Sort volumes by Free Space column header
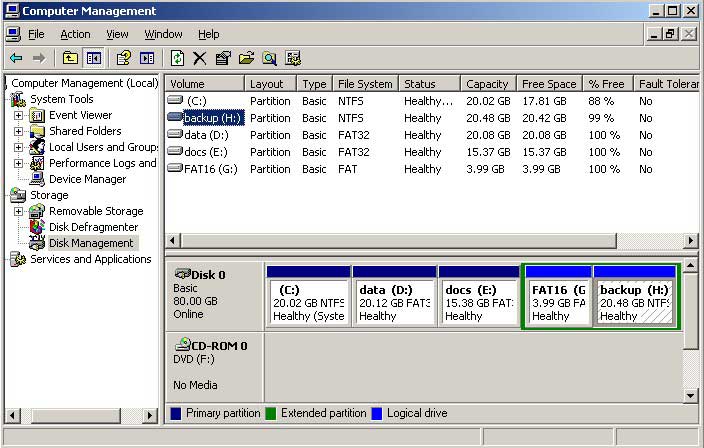Screen dimensions: 704x448 (x=549, y=84)
